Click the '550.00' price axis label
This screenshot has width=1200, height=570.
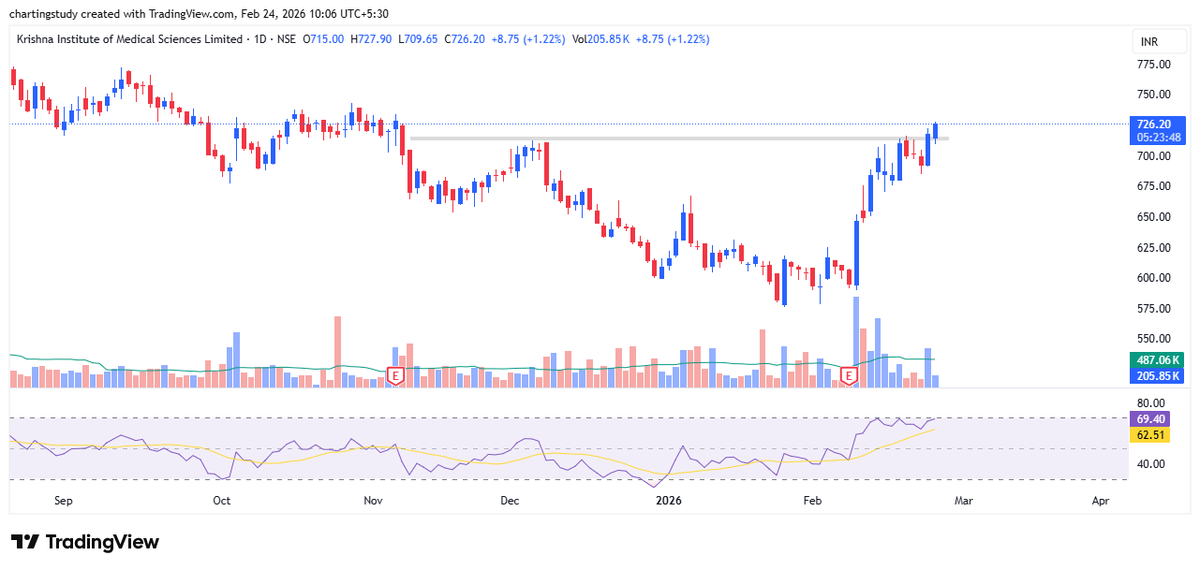[1154, 340]
